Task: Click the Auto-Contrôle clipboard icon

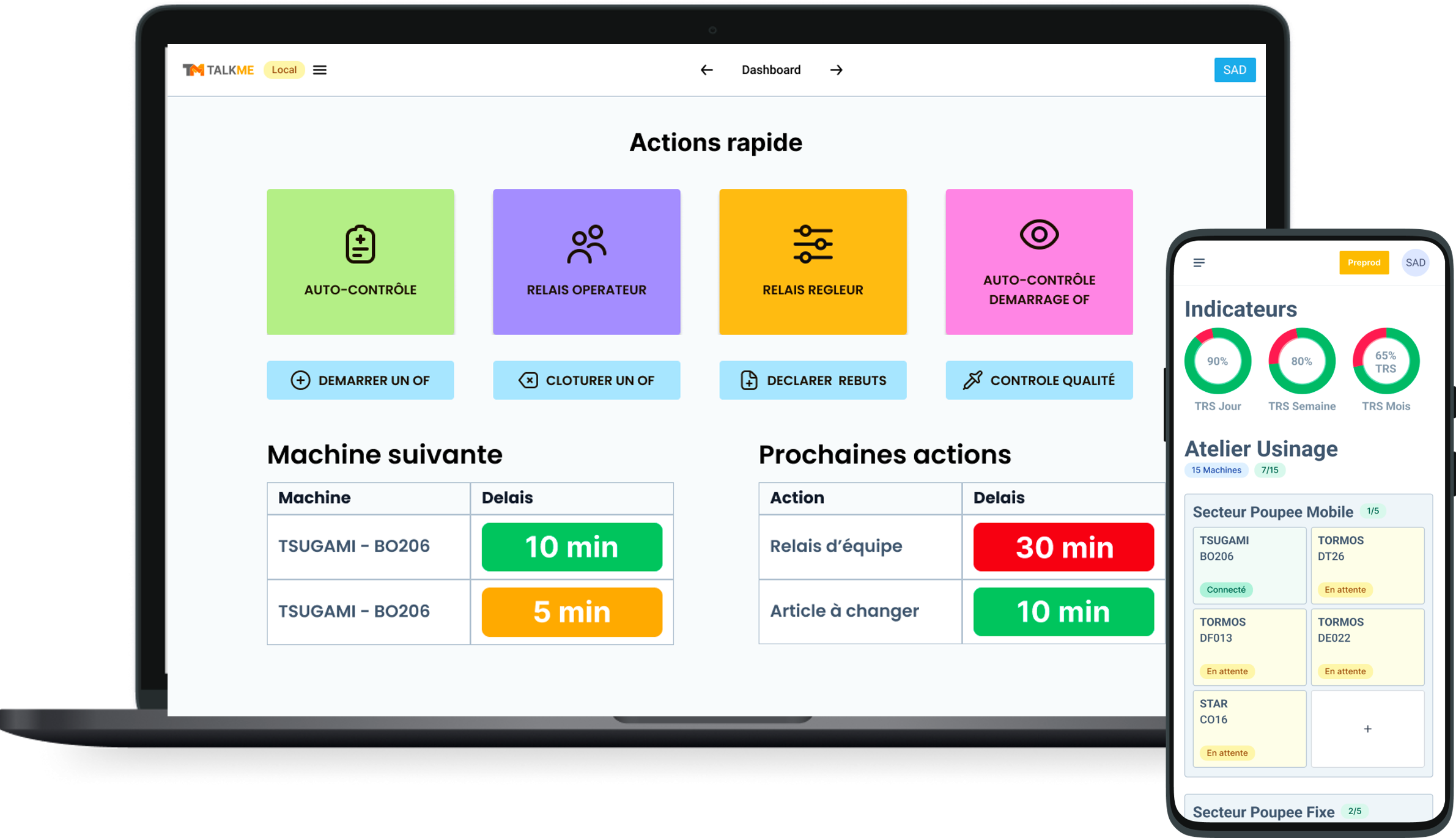Action: coord(360,244)
